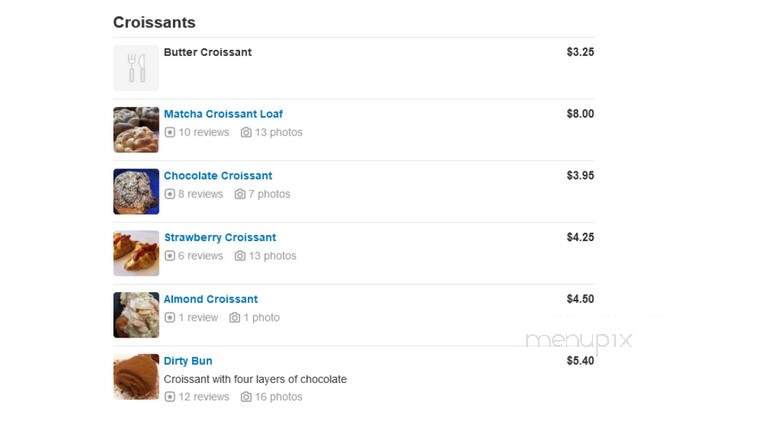Click the camera icon beside 13 photos for Matcha Loaf
This screenshot has height=423, width=758.
click(x=246, y=132)
